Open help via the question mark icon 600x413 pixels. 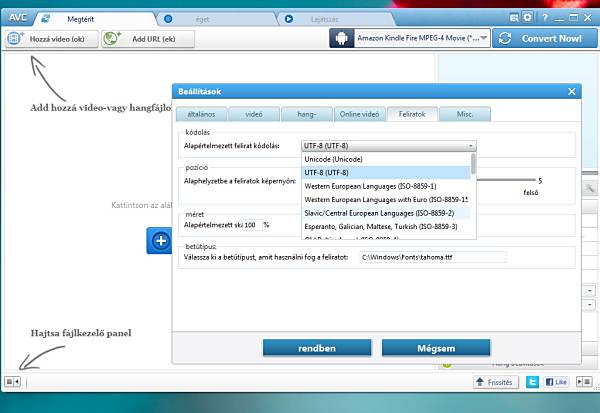point(545,18)
